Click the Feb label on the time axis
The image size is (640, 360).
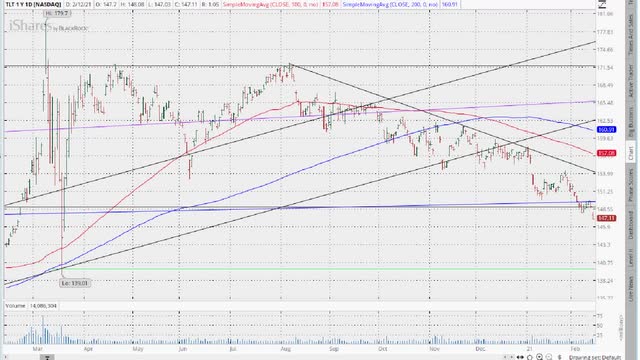click(575, 349)
